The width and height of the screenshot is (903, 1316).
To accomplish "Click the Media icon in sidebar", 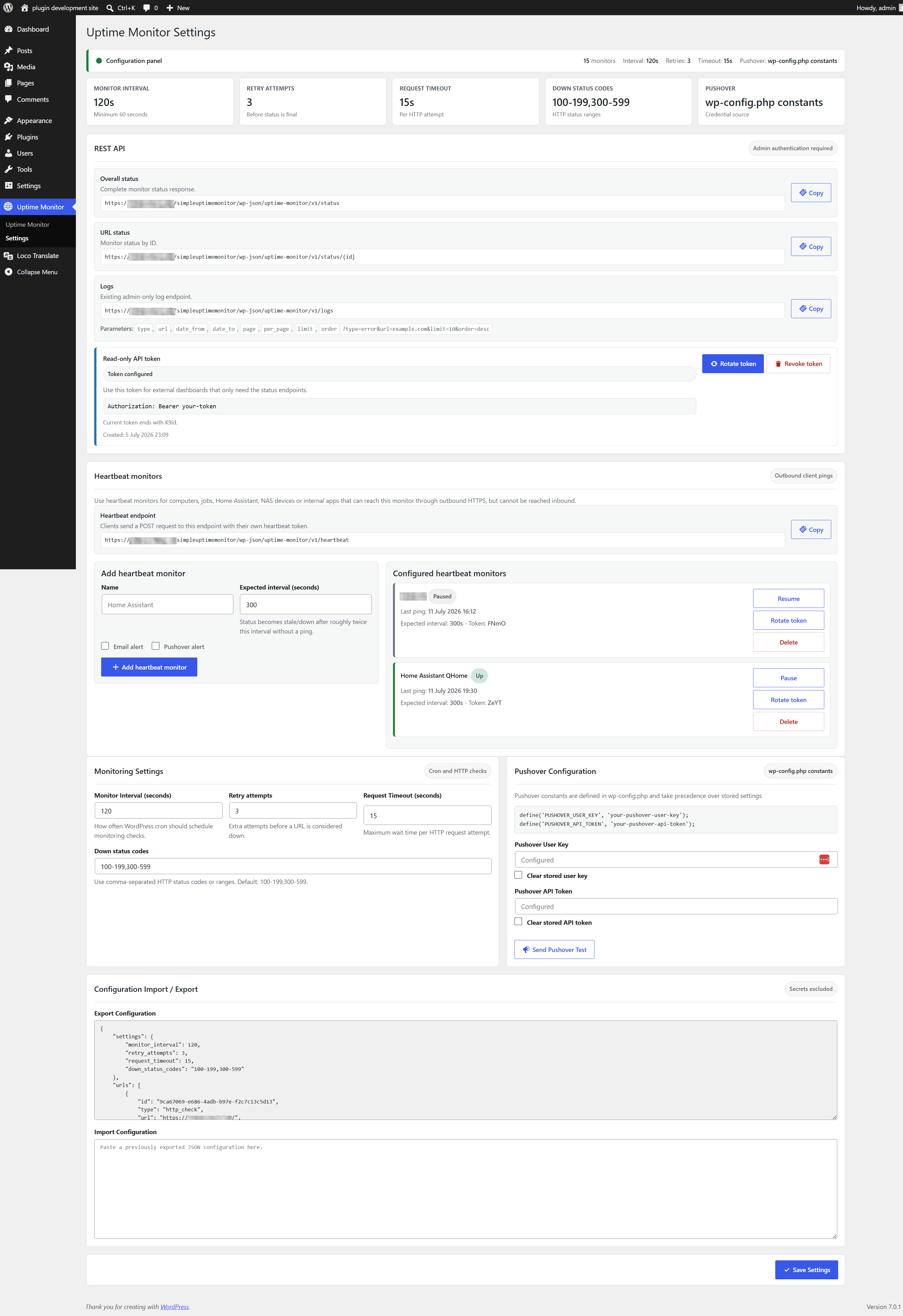I will coord(9,67).
